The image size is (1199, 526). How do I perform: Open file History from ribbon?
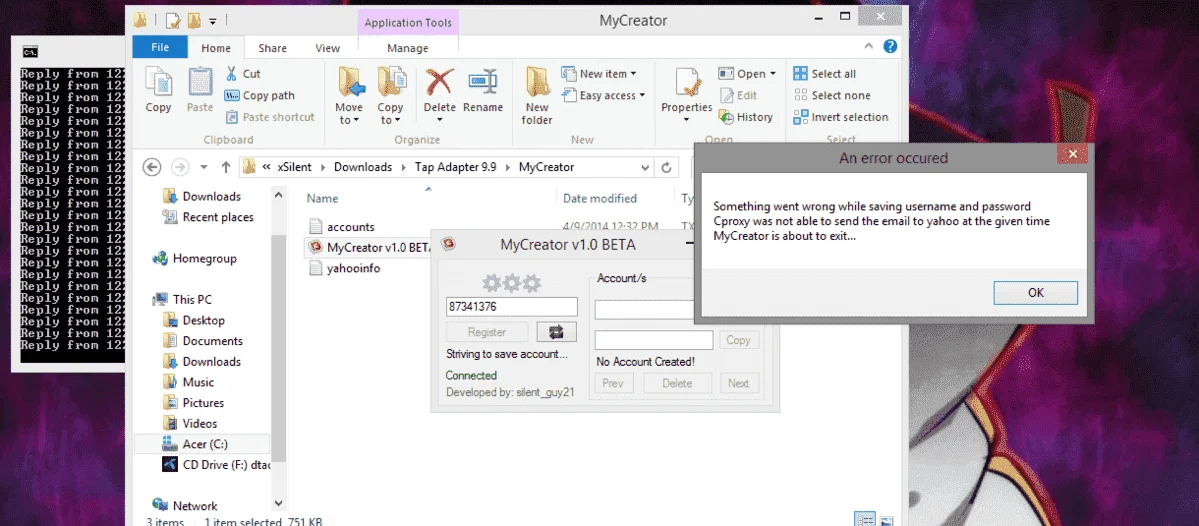[x=746, y=117]
